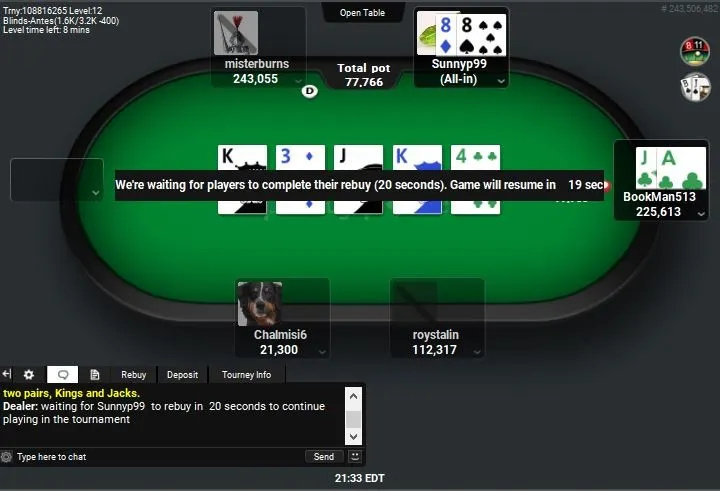Open the Rebuy tab
The image size is (720, 491).
(134, 375)
